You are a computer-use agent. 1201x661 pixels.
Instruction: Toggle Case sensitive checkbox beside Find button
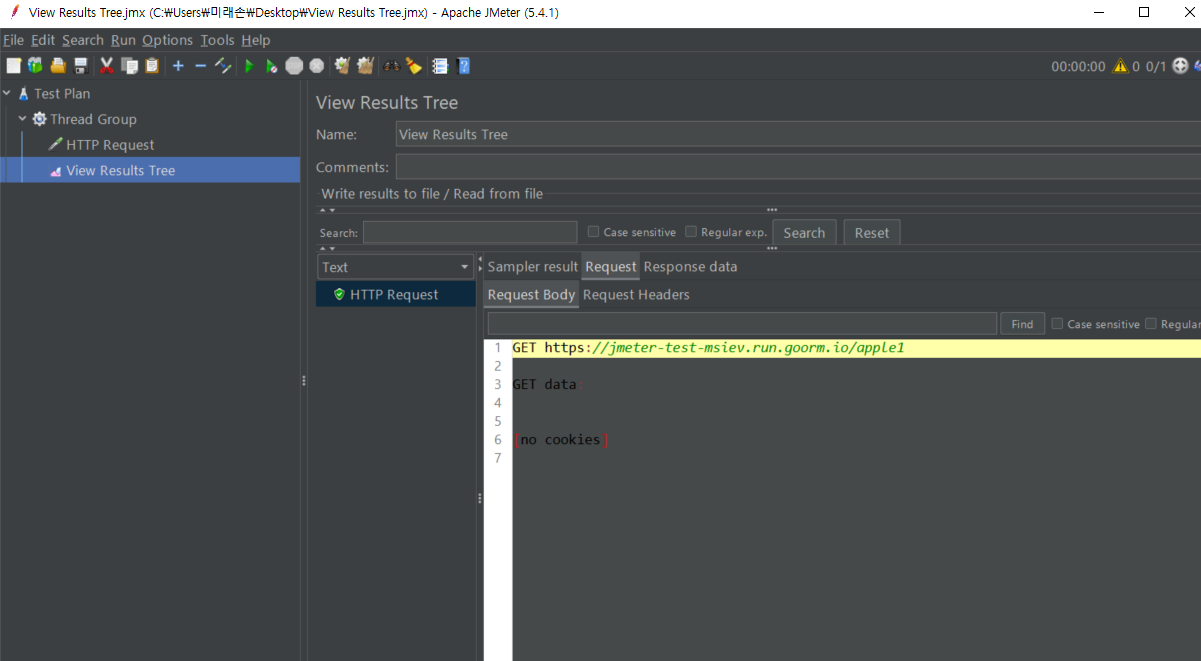[1057, 324]
